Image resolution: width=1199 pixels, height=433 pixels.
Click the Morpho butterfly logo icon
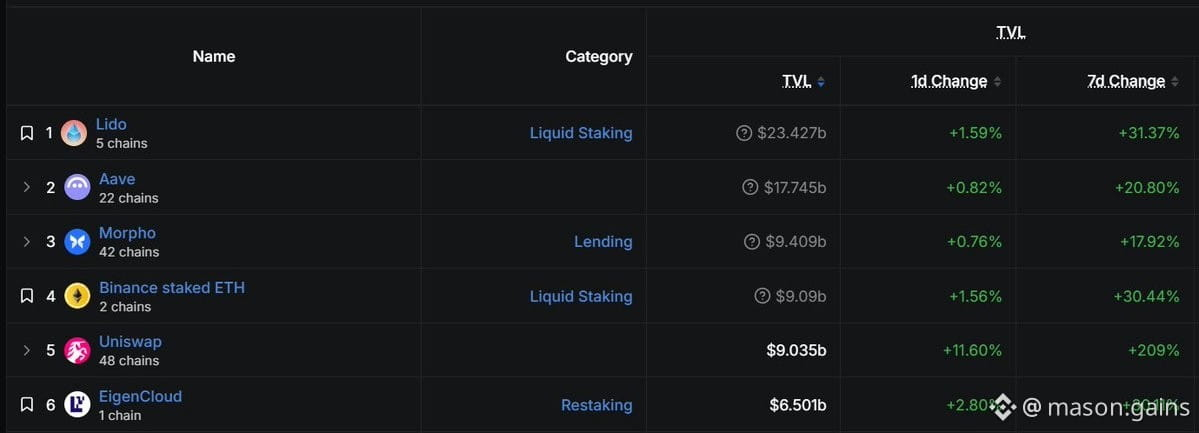77,242
